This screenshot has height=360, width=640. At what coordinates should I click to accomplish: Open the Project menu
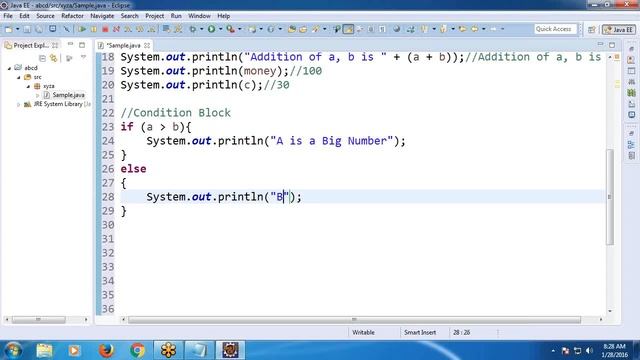coord(155,16)
